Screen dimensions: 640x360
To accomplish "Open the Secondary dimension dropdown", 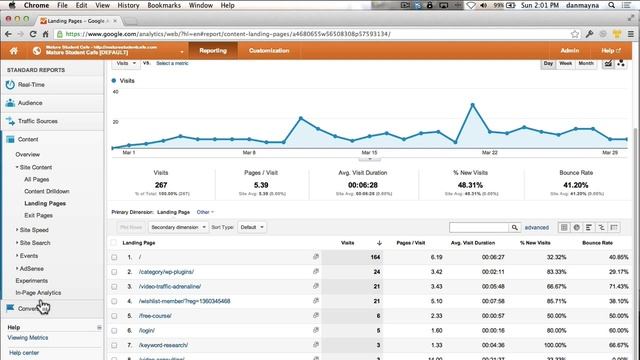I will pyautogui.click(x=178, y=227).
